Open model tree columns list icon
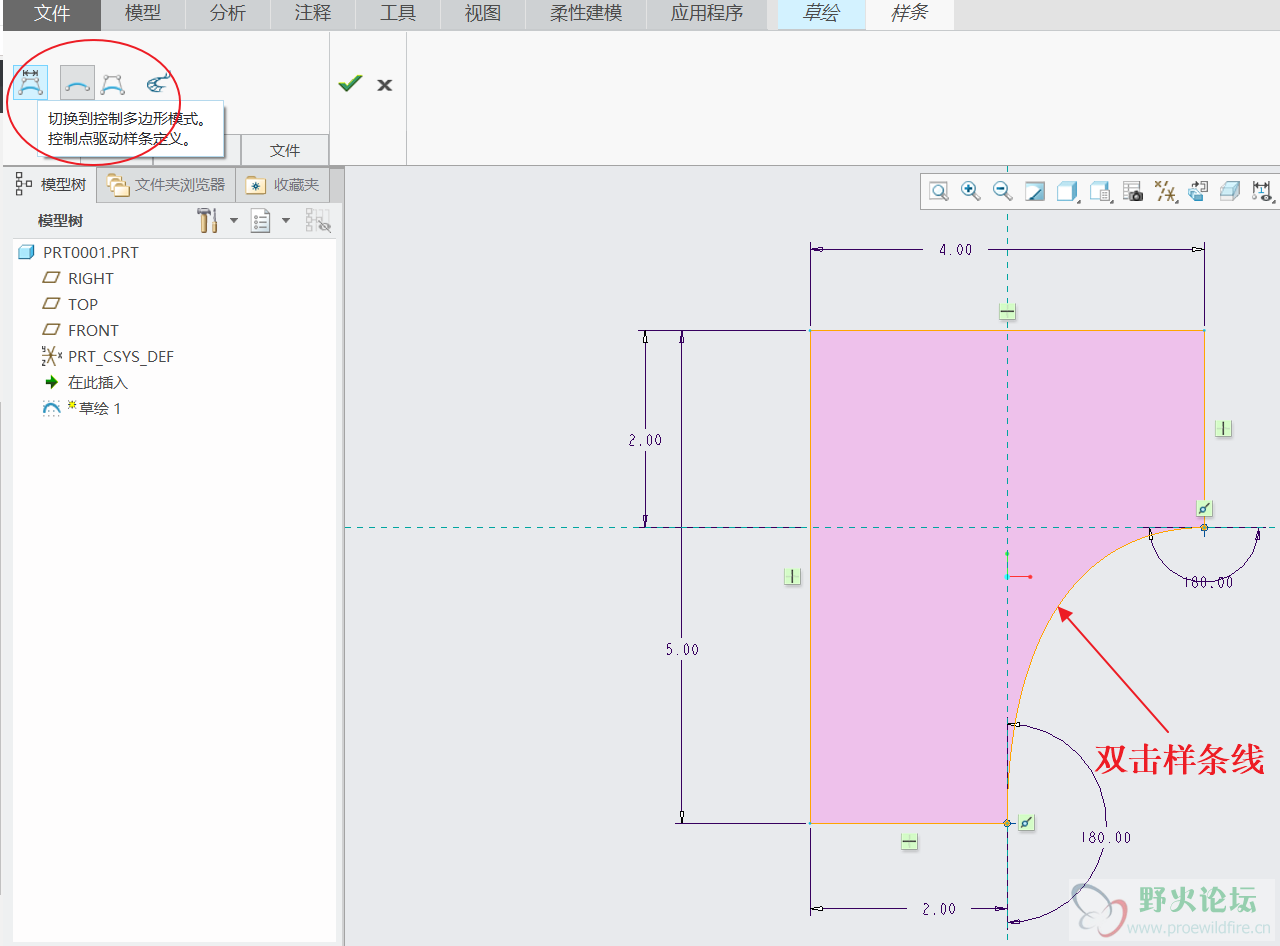Viewport: 1280px width, 946px height. (261, 220)
